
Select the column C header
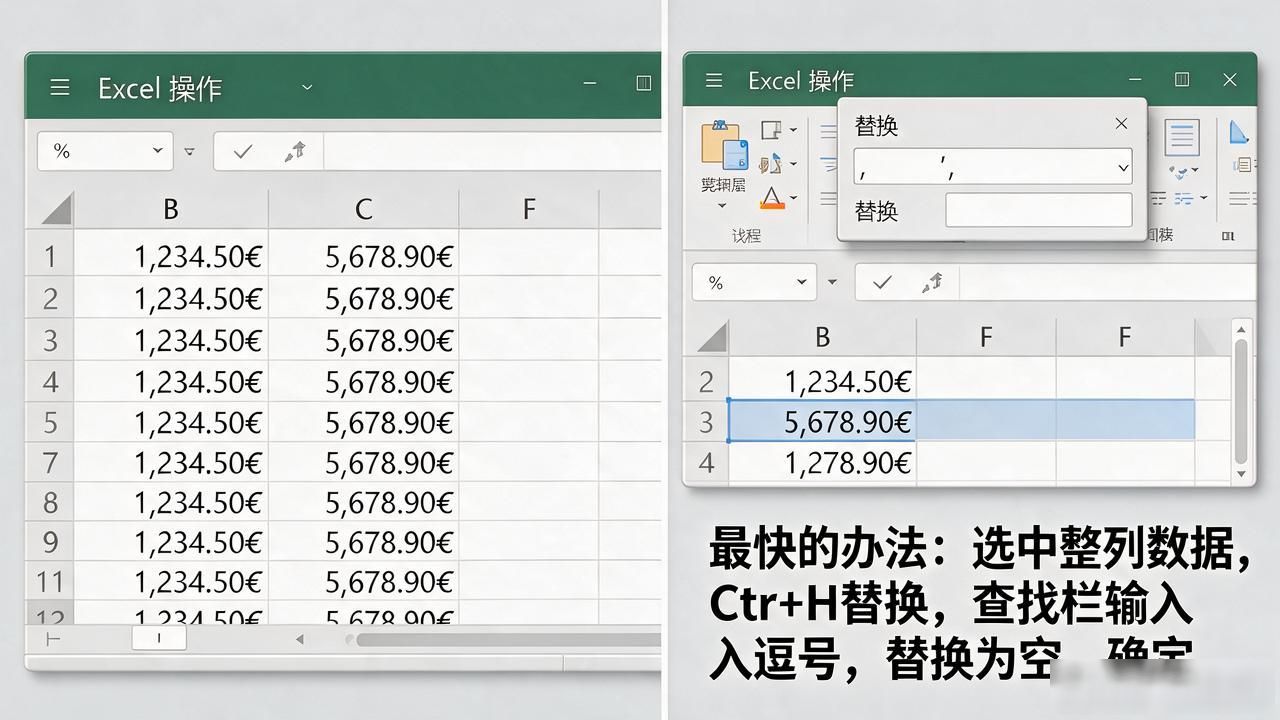coord(363,208)
